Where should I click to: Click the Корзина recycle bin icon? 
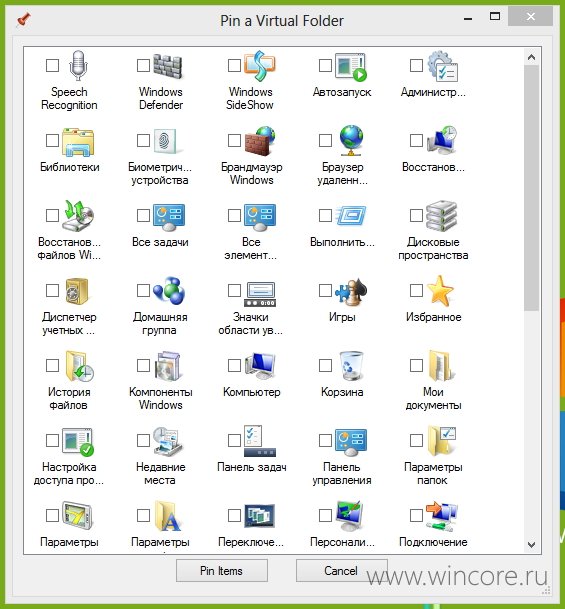[x=351, y=365]
